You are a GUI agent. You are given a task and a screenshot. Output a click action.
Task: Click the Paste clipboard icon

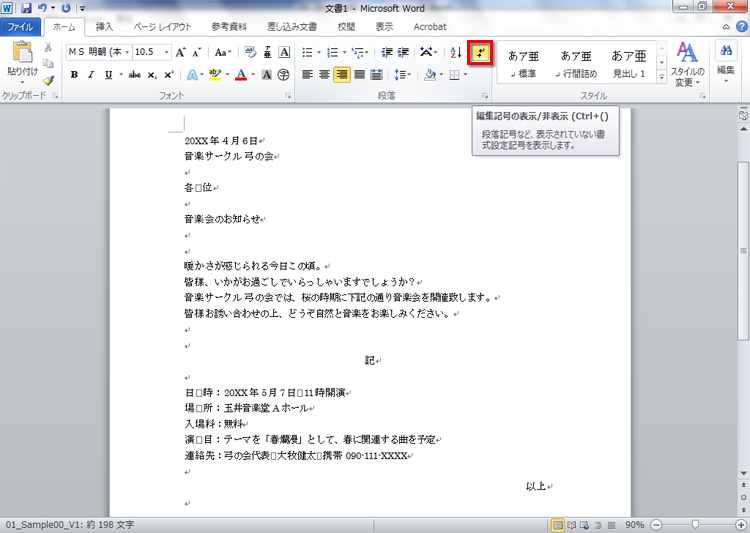coord(22,53)
